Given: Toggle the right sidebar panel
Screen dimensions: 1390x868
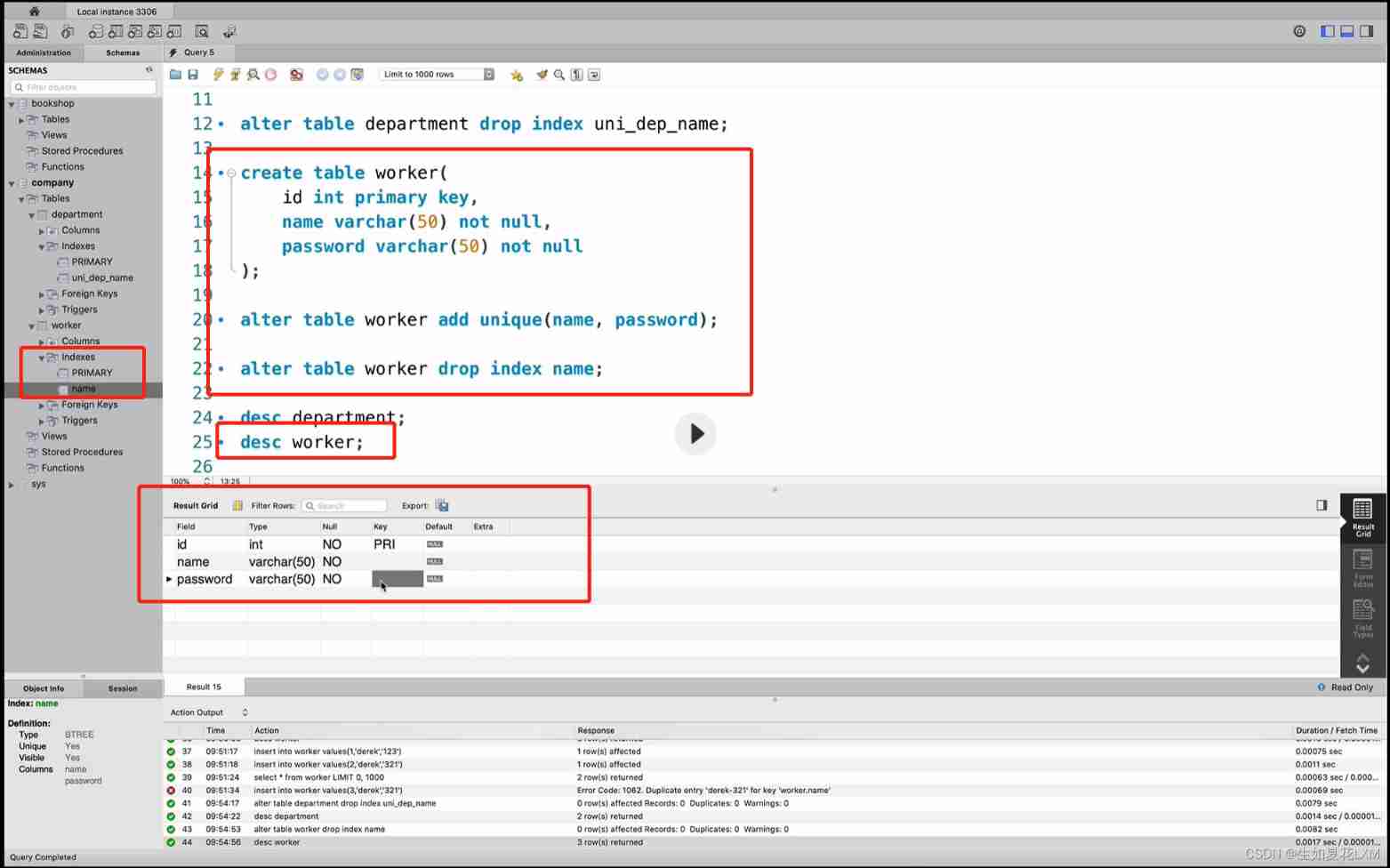Looking at the screenshot, I should 1367,31.
